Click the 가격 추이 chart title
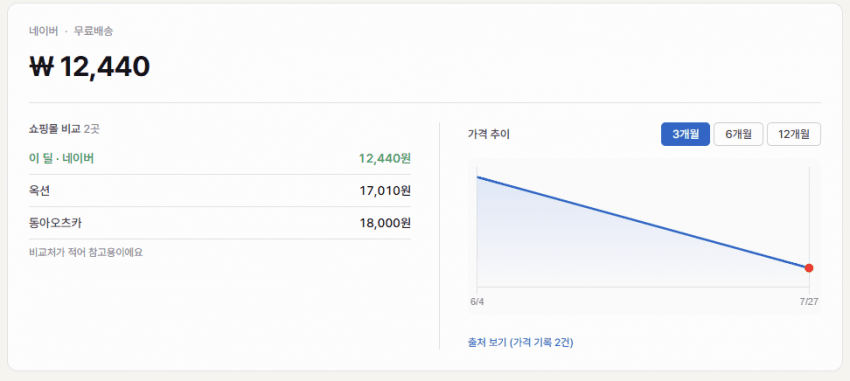 [488, 134]
